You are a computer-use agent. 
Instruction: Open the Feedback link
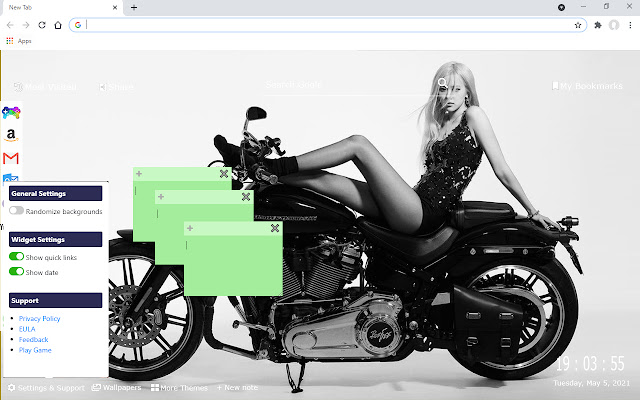click(x=33, y=340)
